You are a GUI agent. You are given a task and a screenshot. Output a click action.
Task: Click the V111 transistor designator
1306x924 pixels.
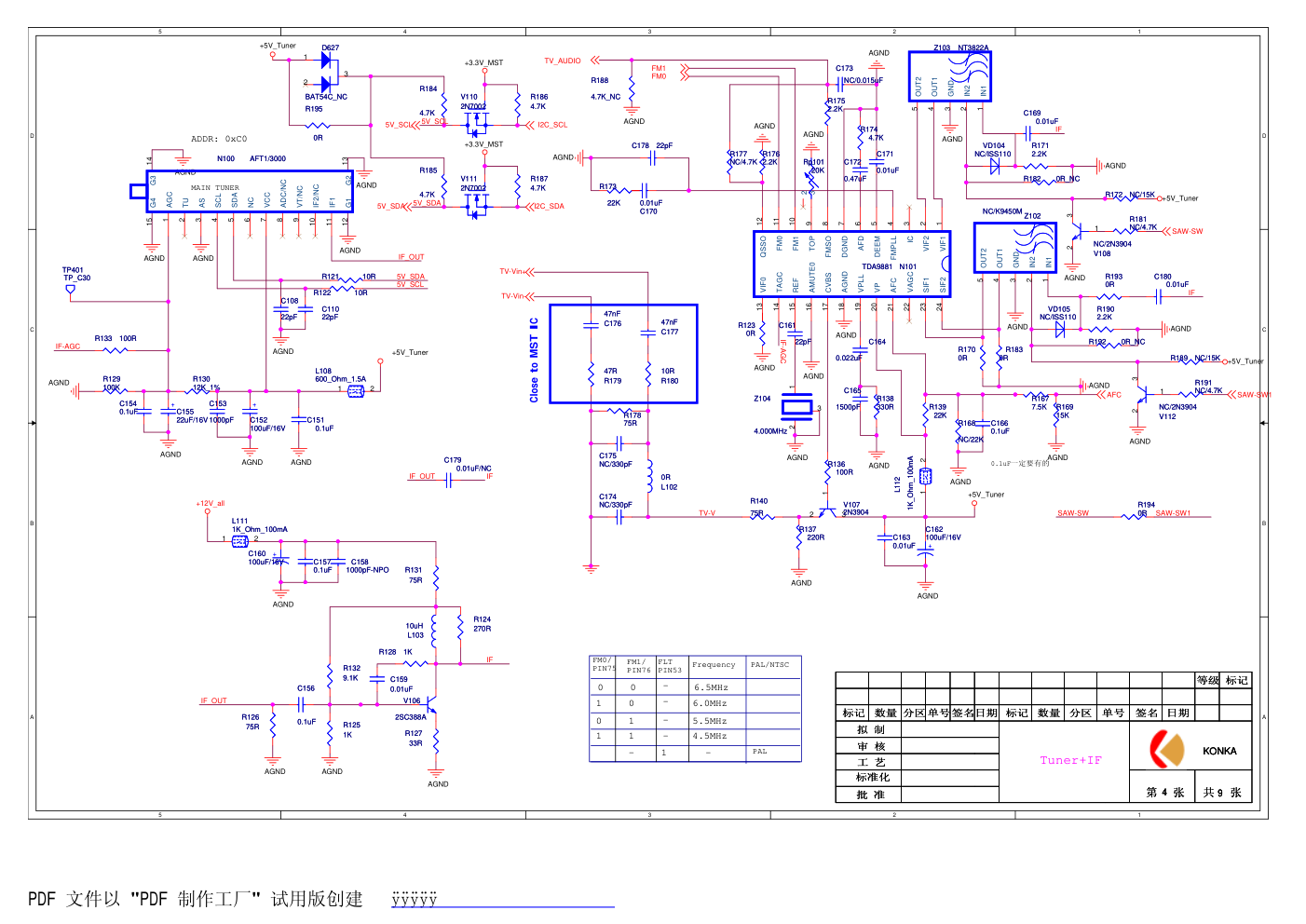469,179
